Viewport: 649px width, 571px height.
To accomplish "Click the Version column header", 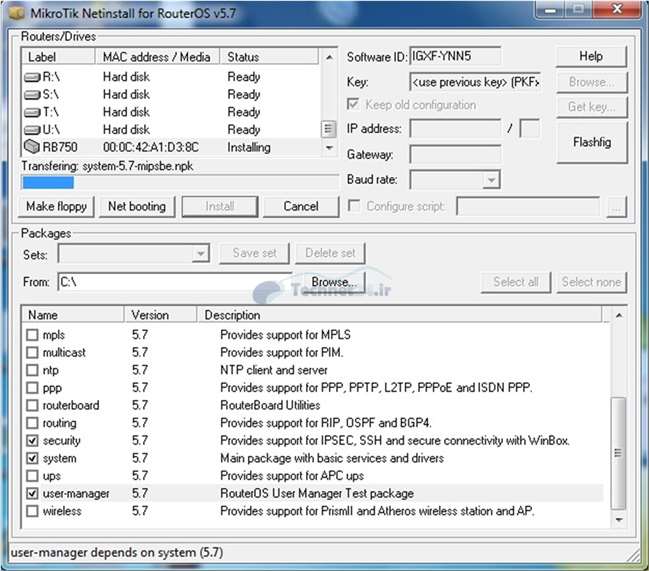I will tap(161, 315).
